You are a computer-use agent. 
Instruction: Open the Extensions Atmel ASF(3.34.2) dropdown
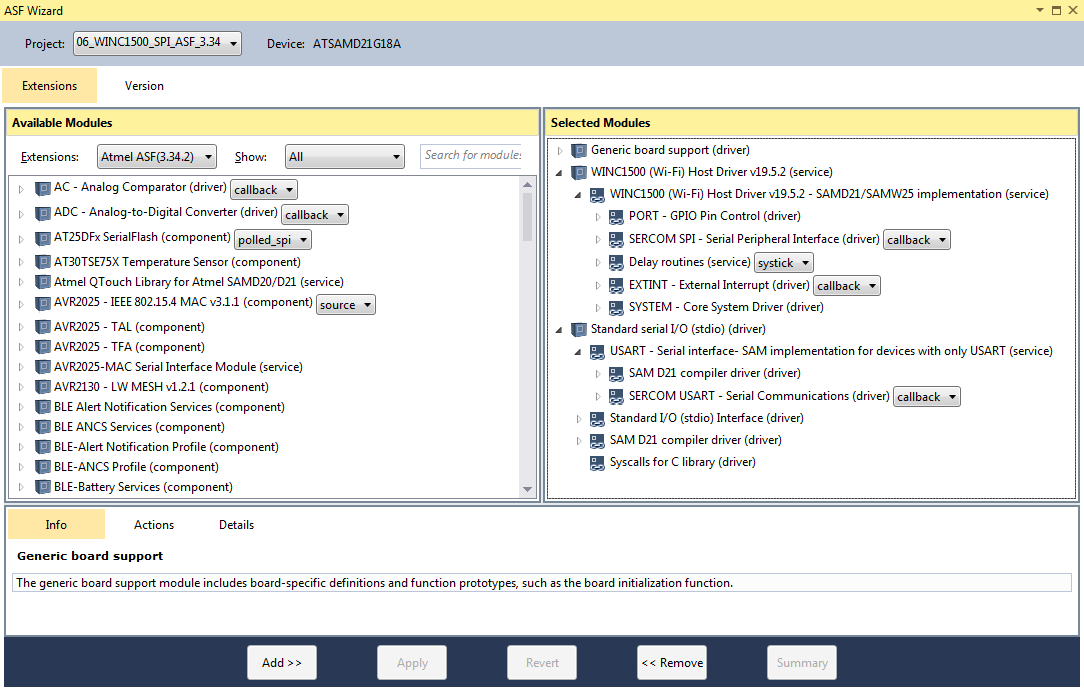click(x=157, y=157)
